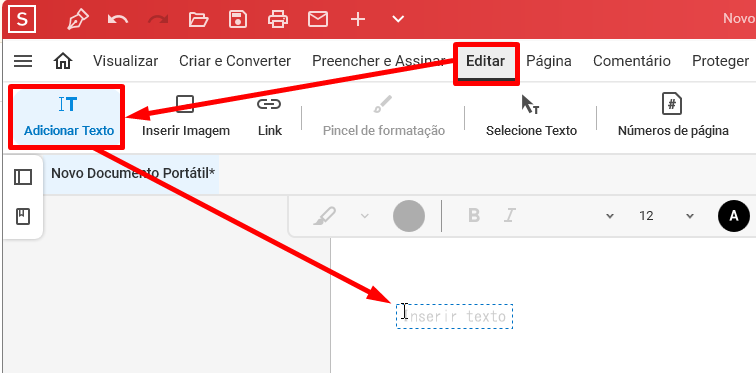The image size is (756, 373).
Task: Toggle italic formatting I
Action: point(510,215)
